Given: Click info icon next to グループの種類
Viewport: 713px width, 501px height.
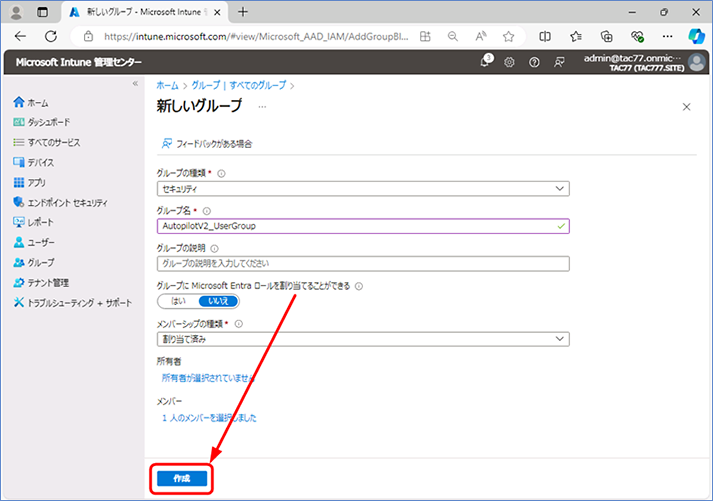Looking at the screenshot, I should point(221,173).
